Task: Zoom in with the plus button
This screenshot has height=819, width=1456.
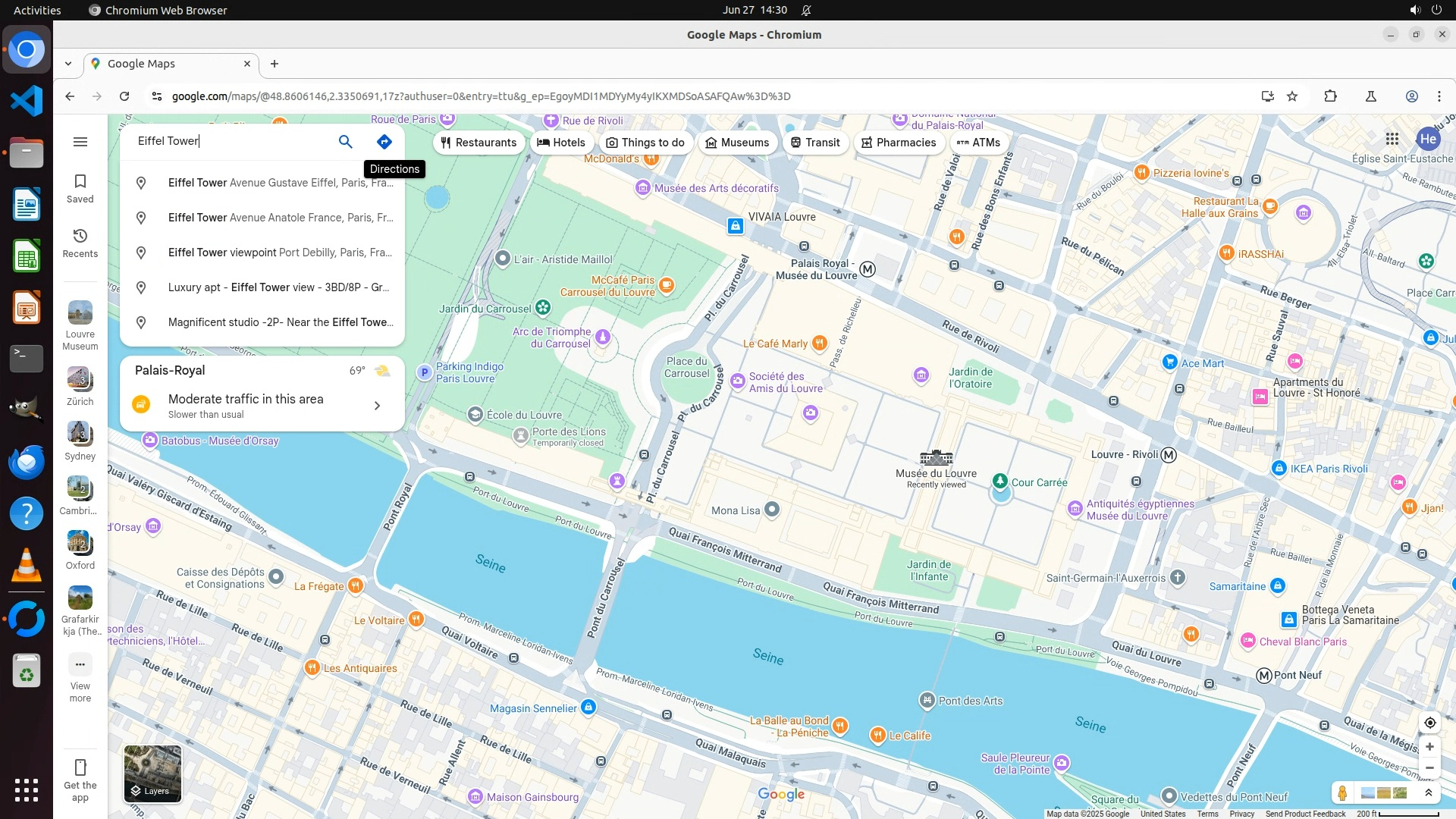Action: pyautogui.click(x=1429, y=747)
